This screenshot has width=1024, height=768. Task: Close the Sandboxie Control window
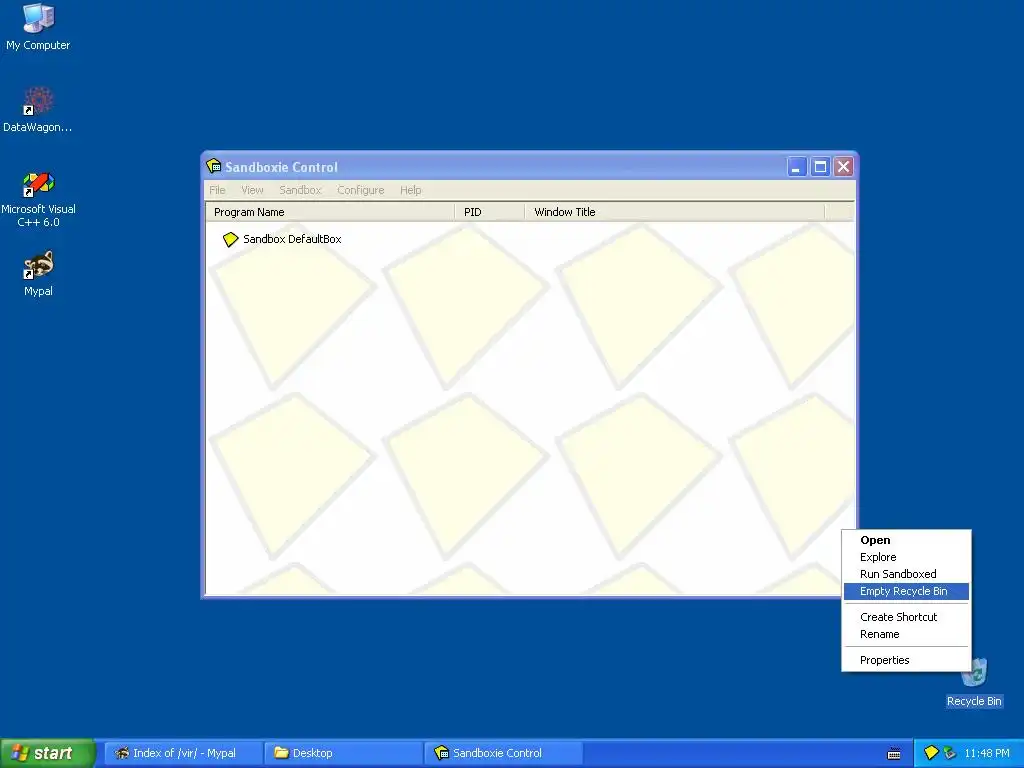coord(844,167)
